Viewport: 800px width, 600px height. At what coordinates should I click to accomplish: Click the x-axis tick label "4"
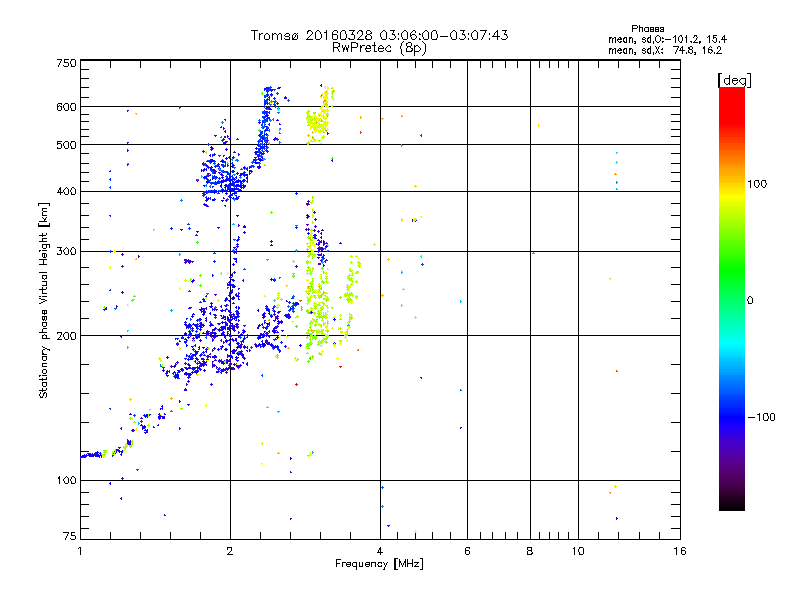380,551
